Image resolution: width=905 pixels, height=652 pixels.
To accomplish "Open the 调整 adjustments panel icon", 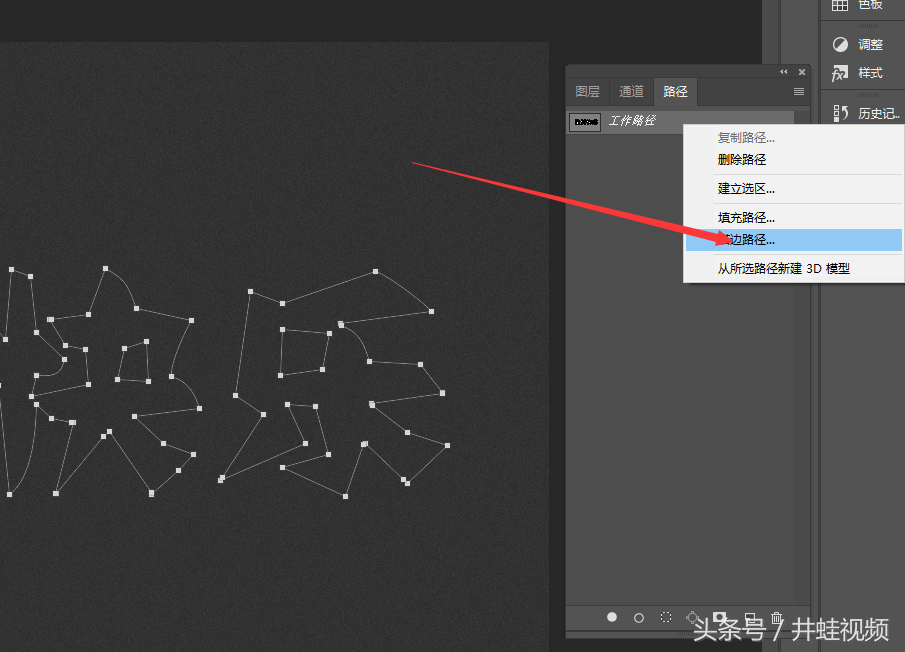I will tap(840, 44).
